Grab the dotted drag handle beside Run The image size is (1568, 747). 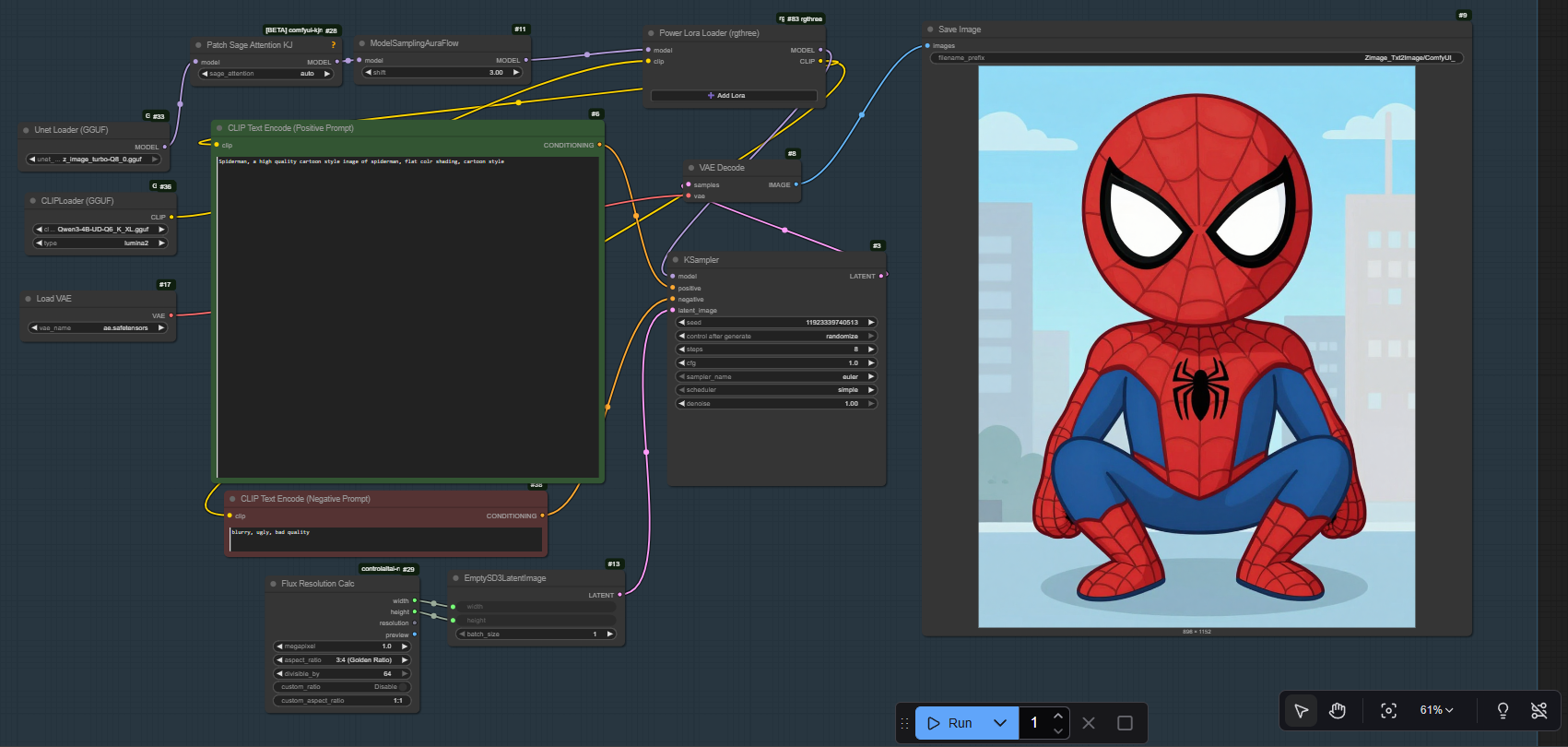[x=904, y=723]
